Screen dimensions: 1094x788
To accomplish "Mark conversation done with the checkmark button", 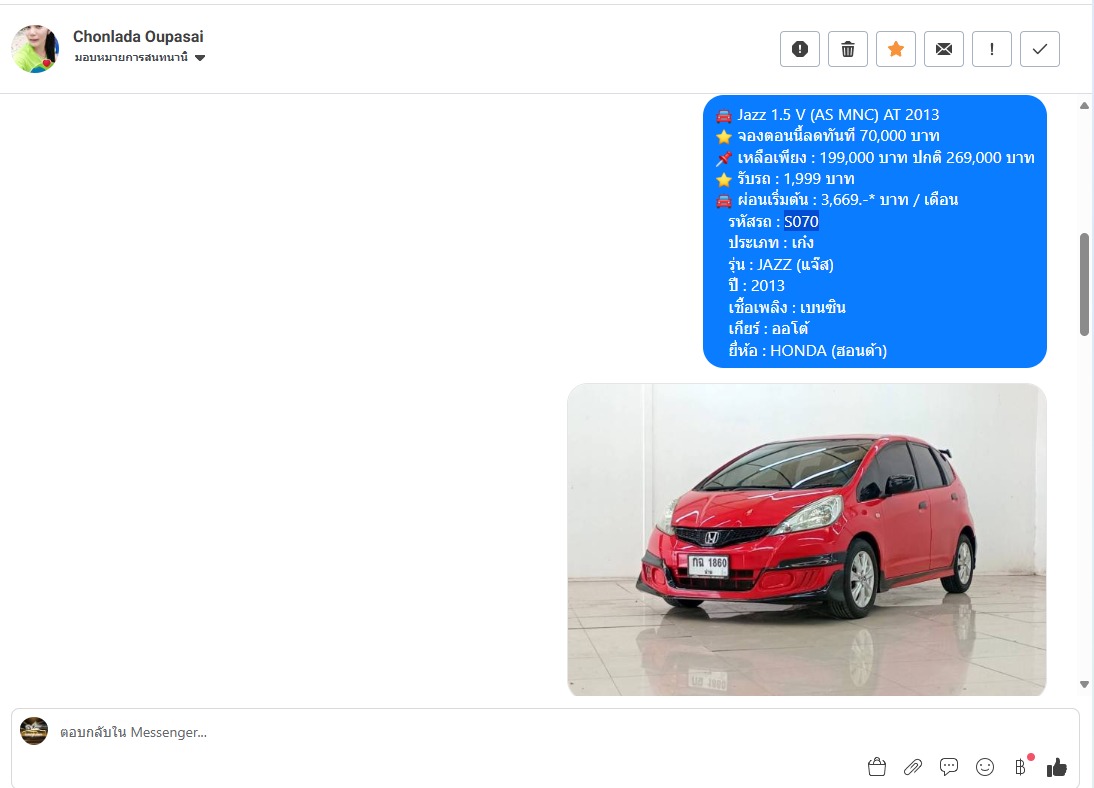I will (x=1040, y=49).
